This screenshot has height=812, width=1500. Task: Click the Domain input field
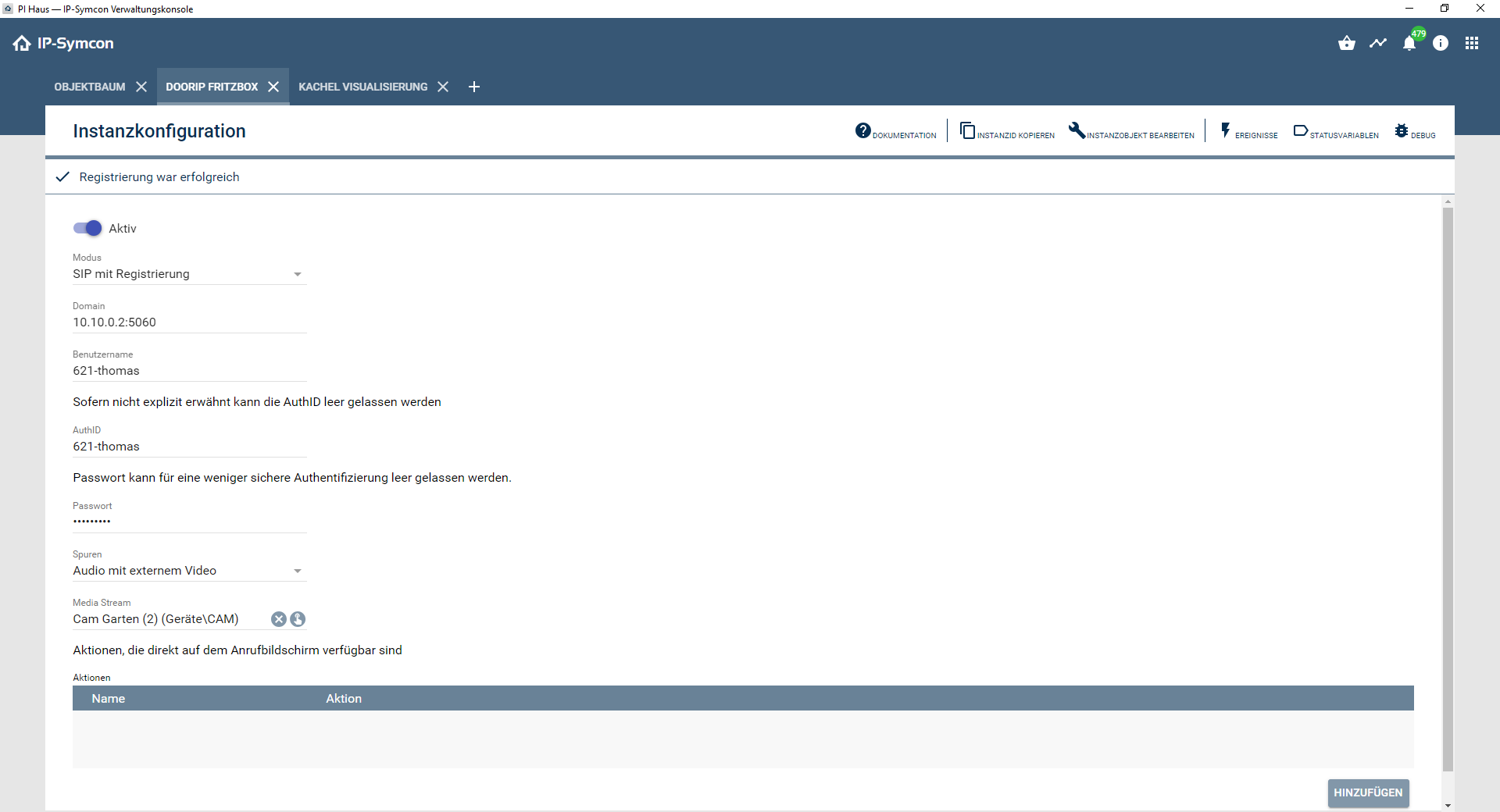[x=189, y=322]
